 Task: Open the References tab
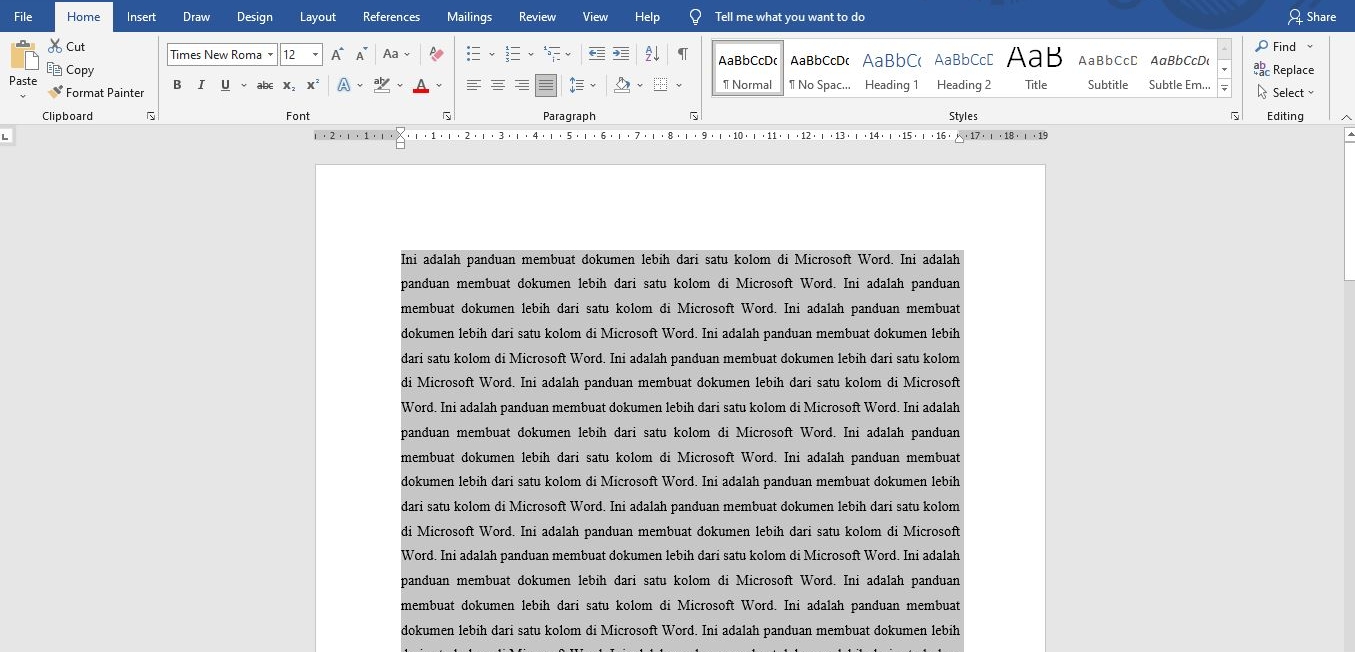tap(391, 16)
